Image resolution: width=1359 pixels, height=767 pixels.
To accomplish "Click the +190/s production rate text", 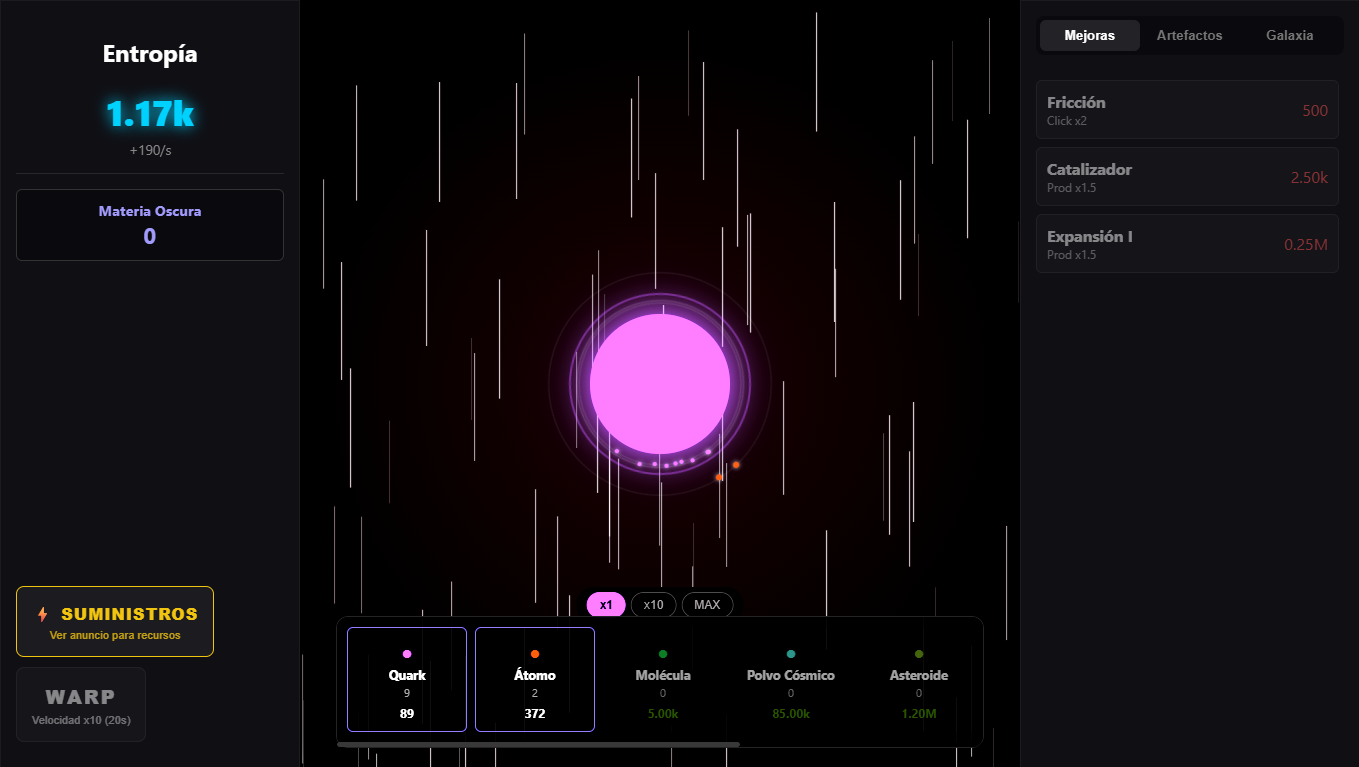I will pos(150,151).
